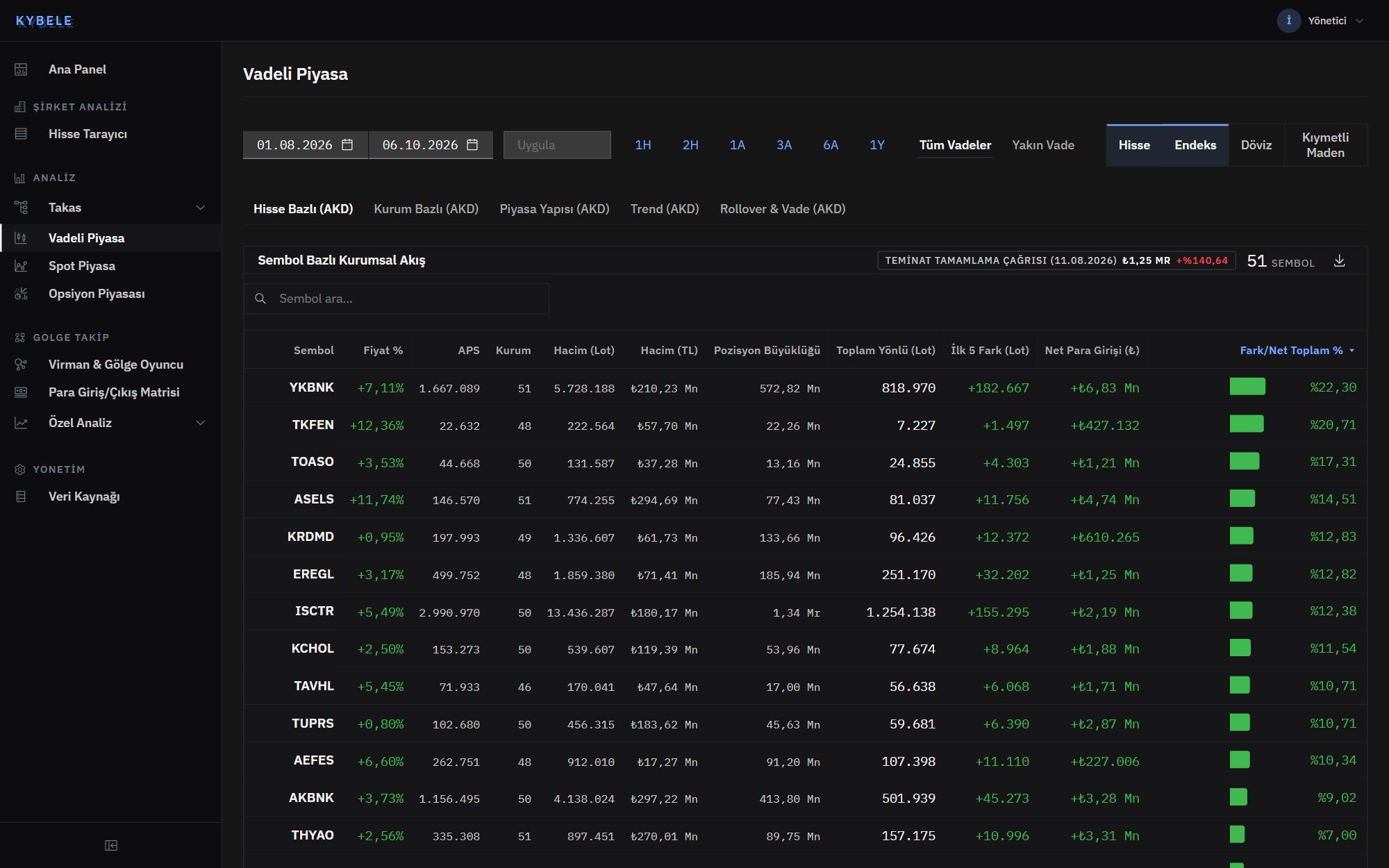Expand the Özel Analiz submenu chevron
This screenshot has height=868, width=1389.
(x=201, y=423)
